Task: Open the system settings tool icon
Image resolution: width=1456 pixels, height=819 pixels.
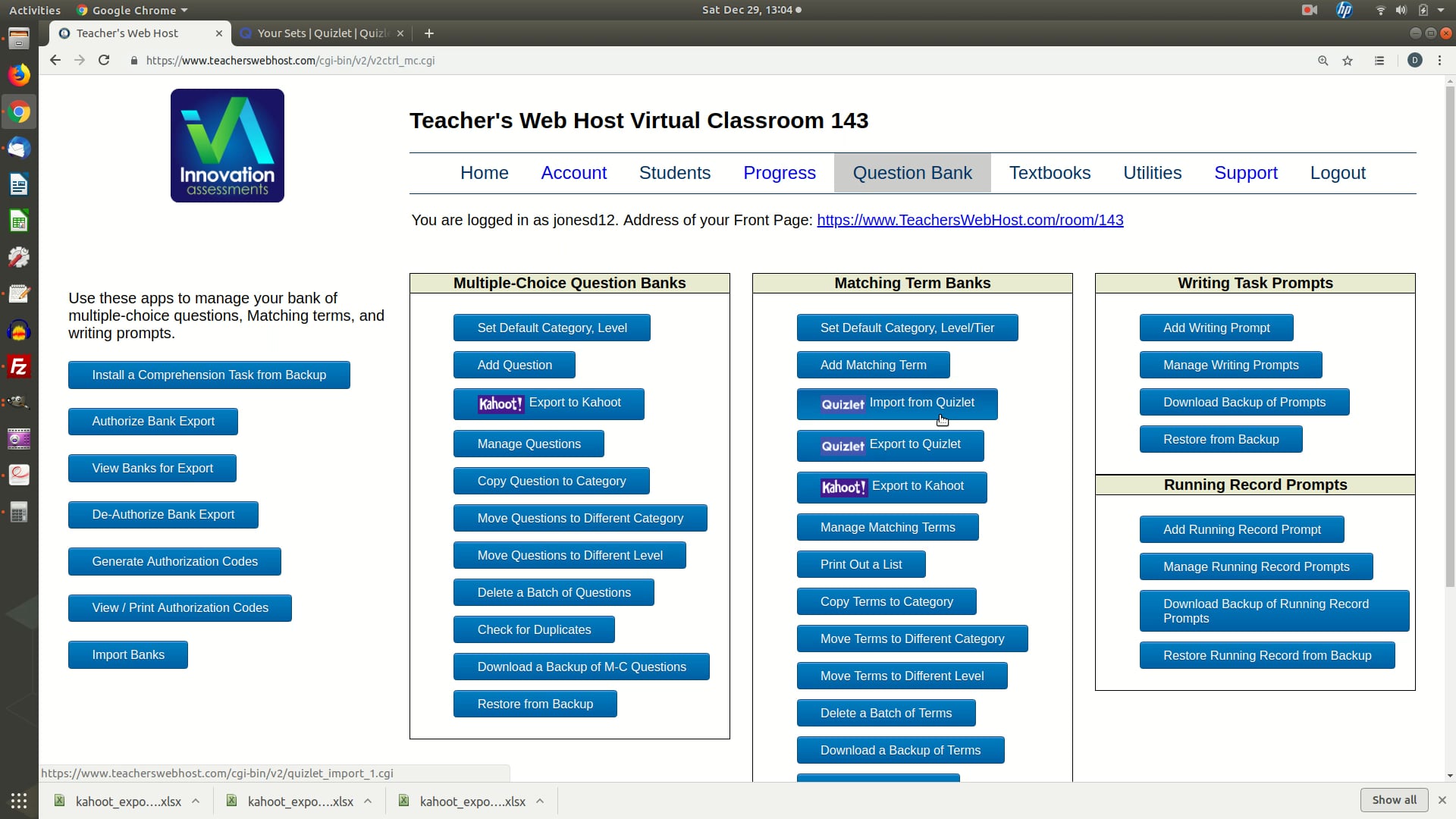Action: [x=19, y=257]
